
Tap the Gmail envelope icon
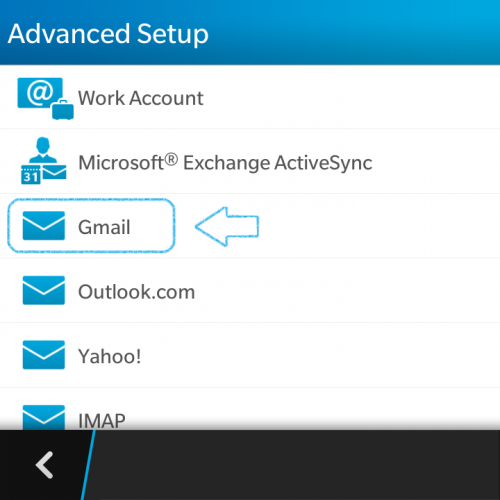(44, 226)
